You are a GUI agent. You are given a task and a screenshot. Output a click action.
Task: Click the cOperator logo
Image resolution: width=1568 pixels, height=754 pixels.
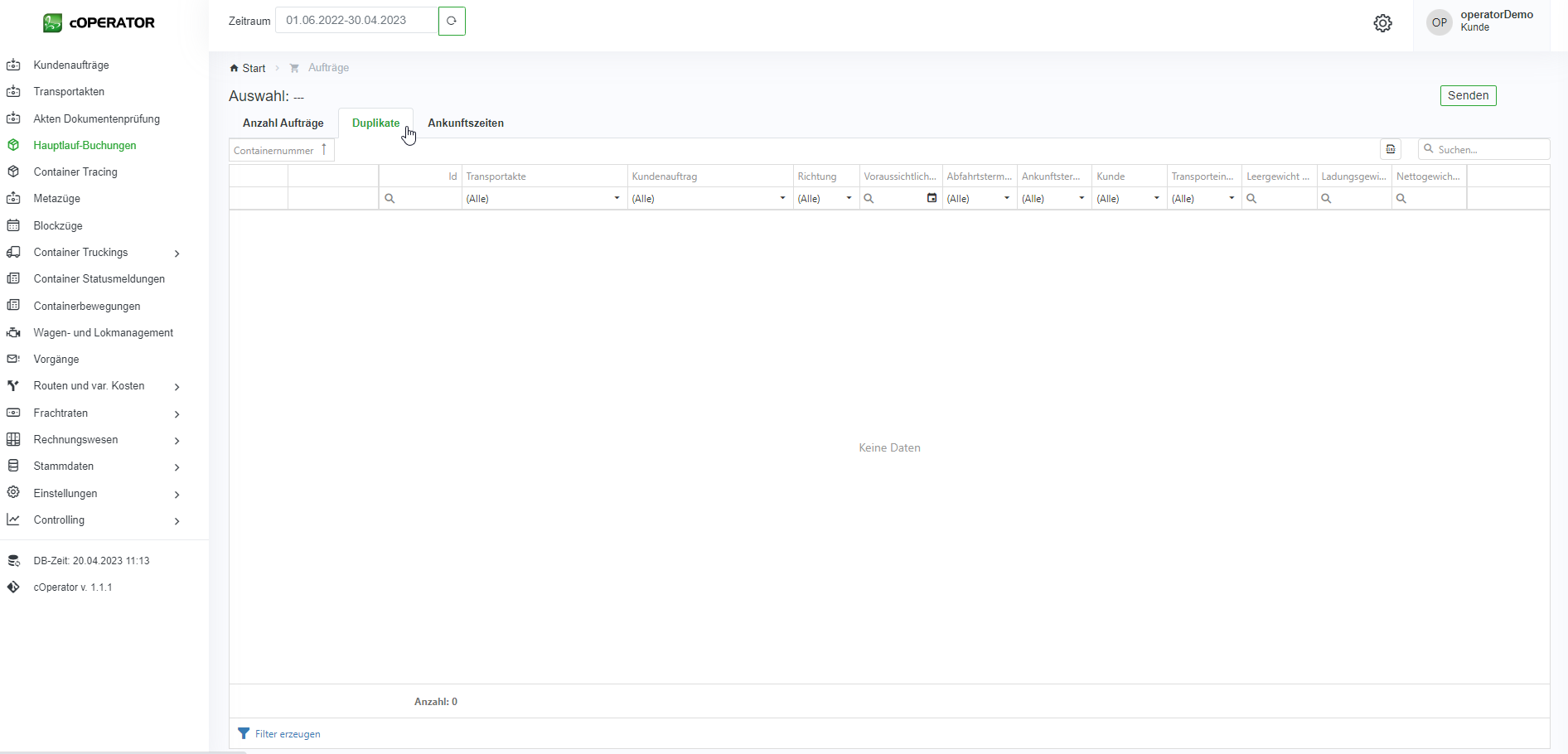tap(99, 22)
